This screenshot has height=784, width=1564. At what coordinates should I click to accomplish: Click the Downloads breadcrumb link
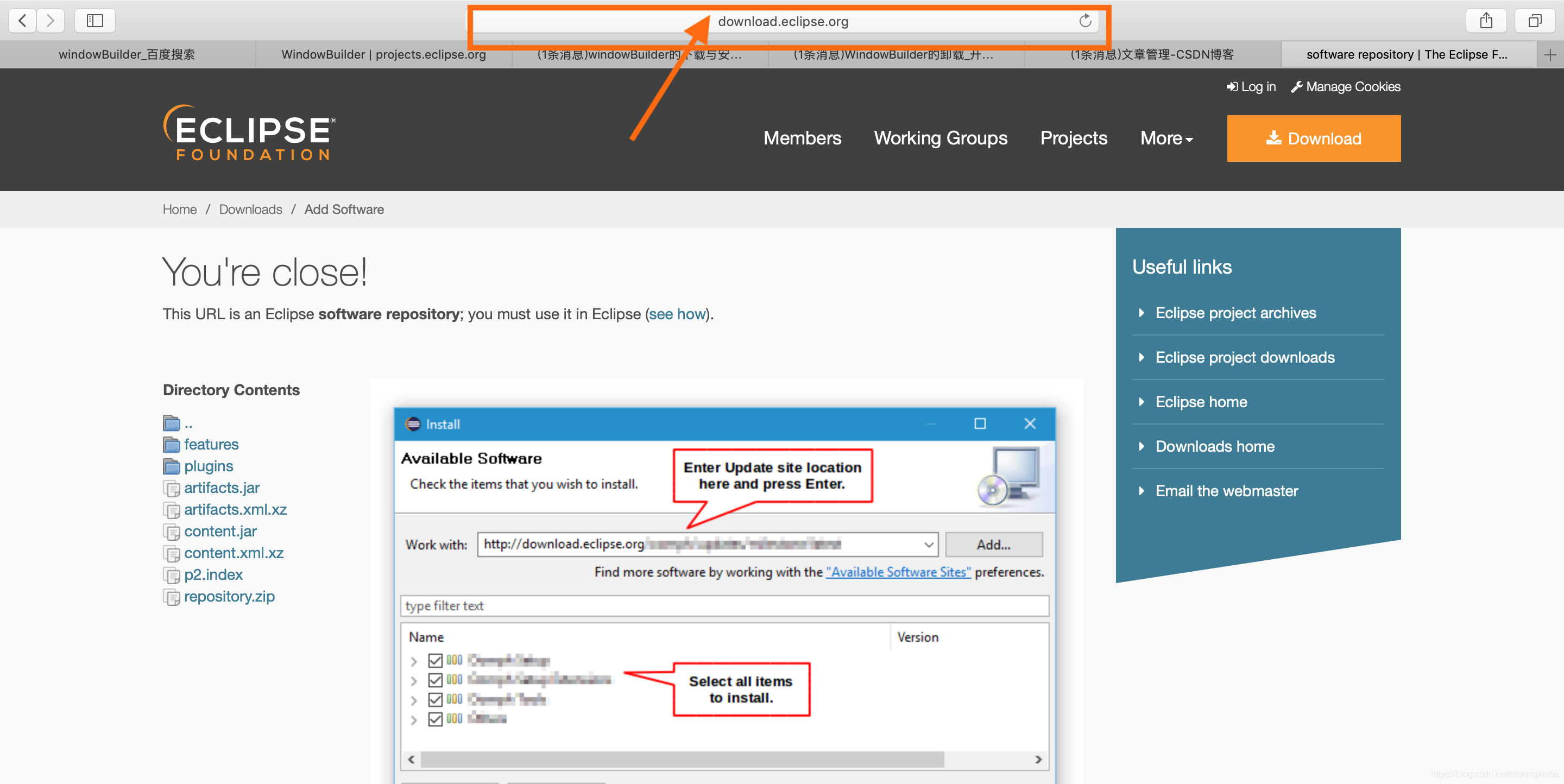click(x=250, y=210)
